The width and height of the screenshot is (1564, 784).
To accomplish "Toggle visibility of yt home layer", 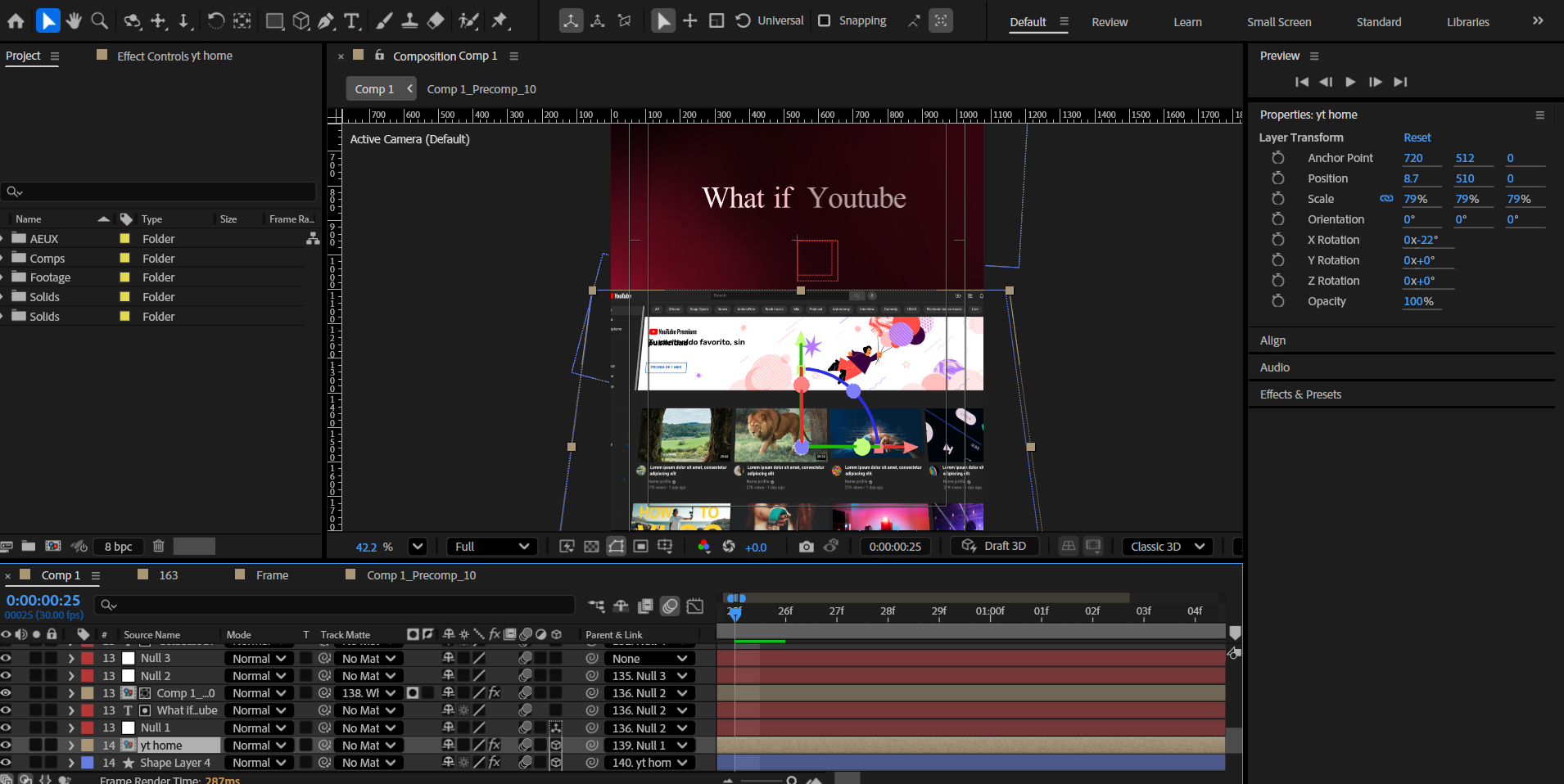I will [x=7, y=746].
